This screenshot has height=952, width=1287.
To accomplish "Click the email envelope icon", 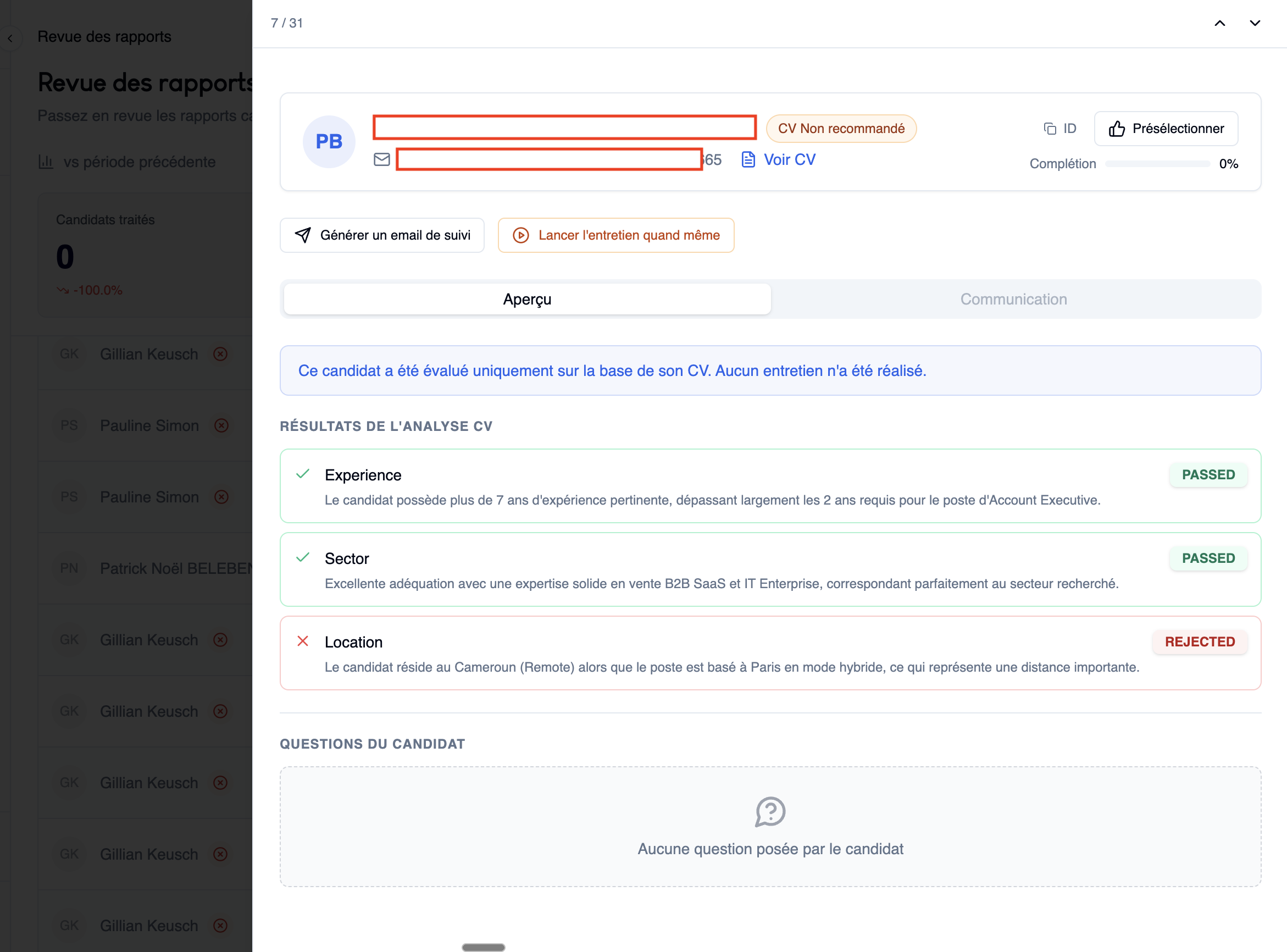I will point(381,159).
